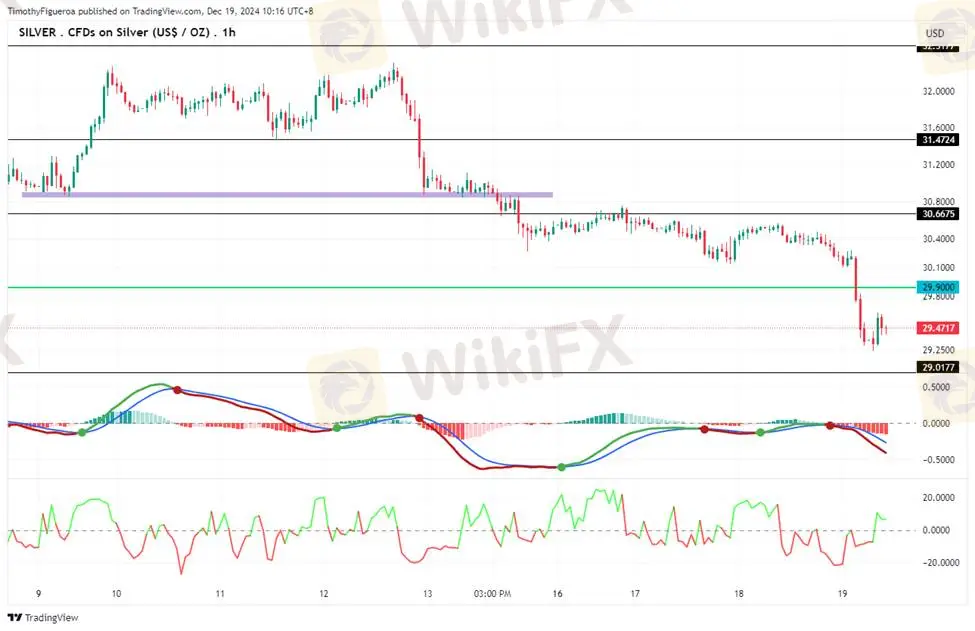
Task: Click the first red MACD crossover dot
Action: tap(177, 390)
